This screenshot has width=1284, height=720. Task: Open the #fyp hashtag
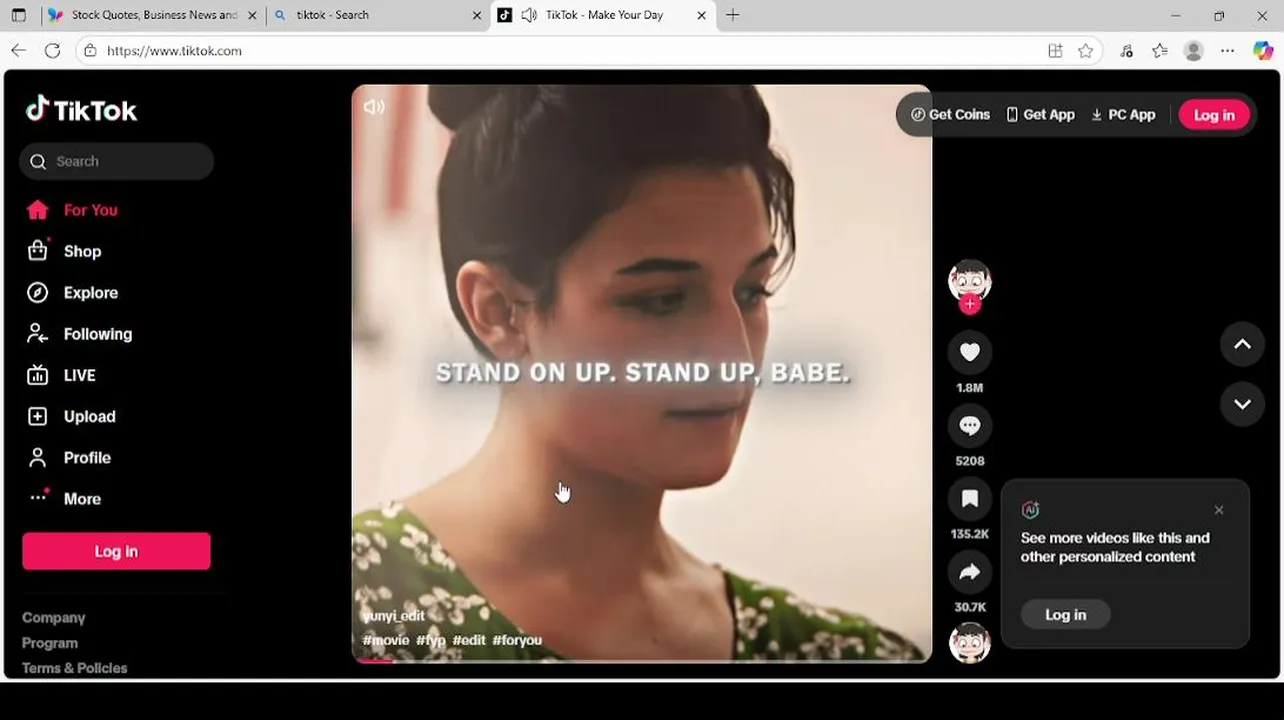[431, 640]
